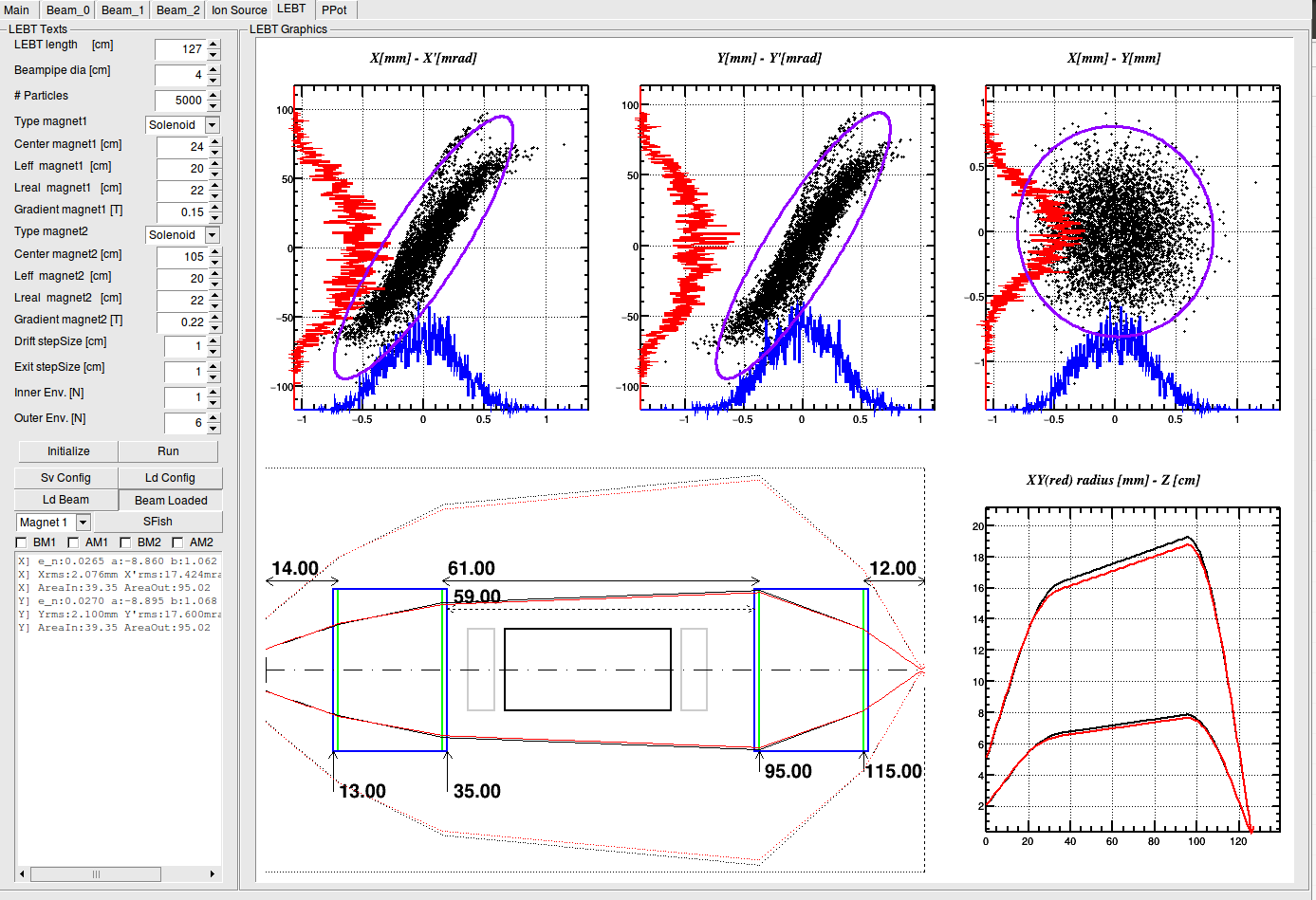Click the 115.00 position label in beamline drawing

coord(894,771)
